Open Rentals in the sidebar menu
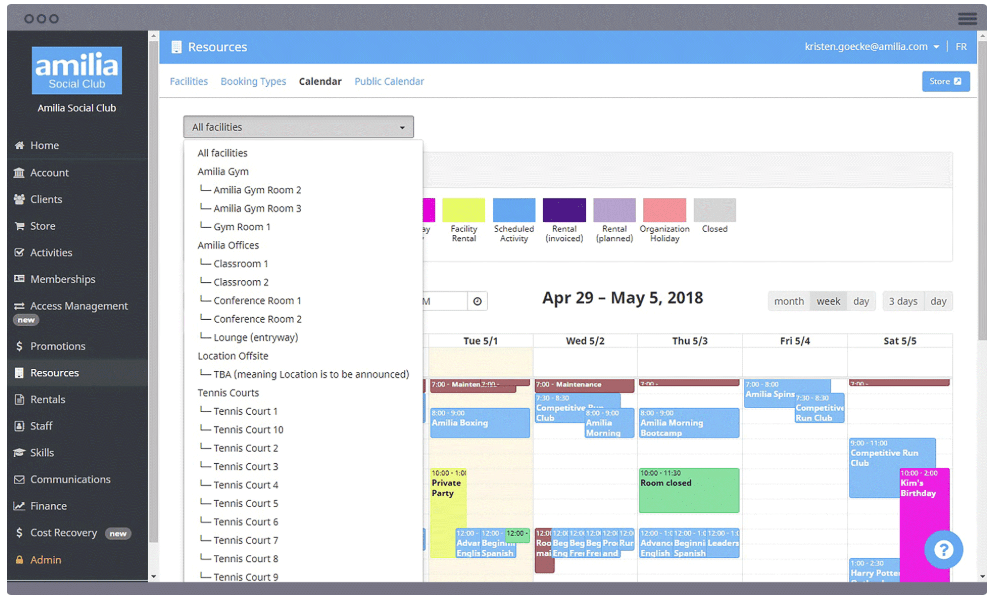Image resolution: width=997 pixels, height=602 pixels. [48, 400]
